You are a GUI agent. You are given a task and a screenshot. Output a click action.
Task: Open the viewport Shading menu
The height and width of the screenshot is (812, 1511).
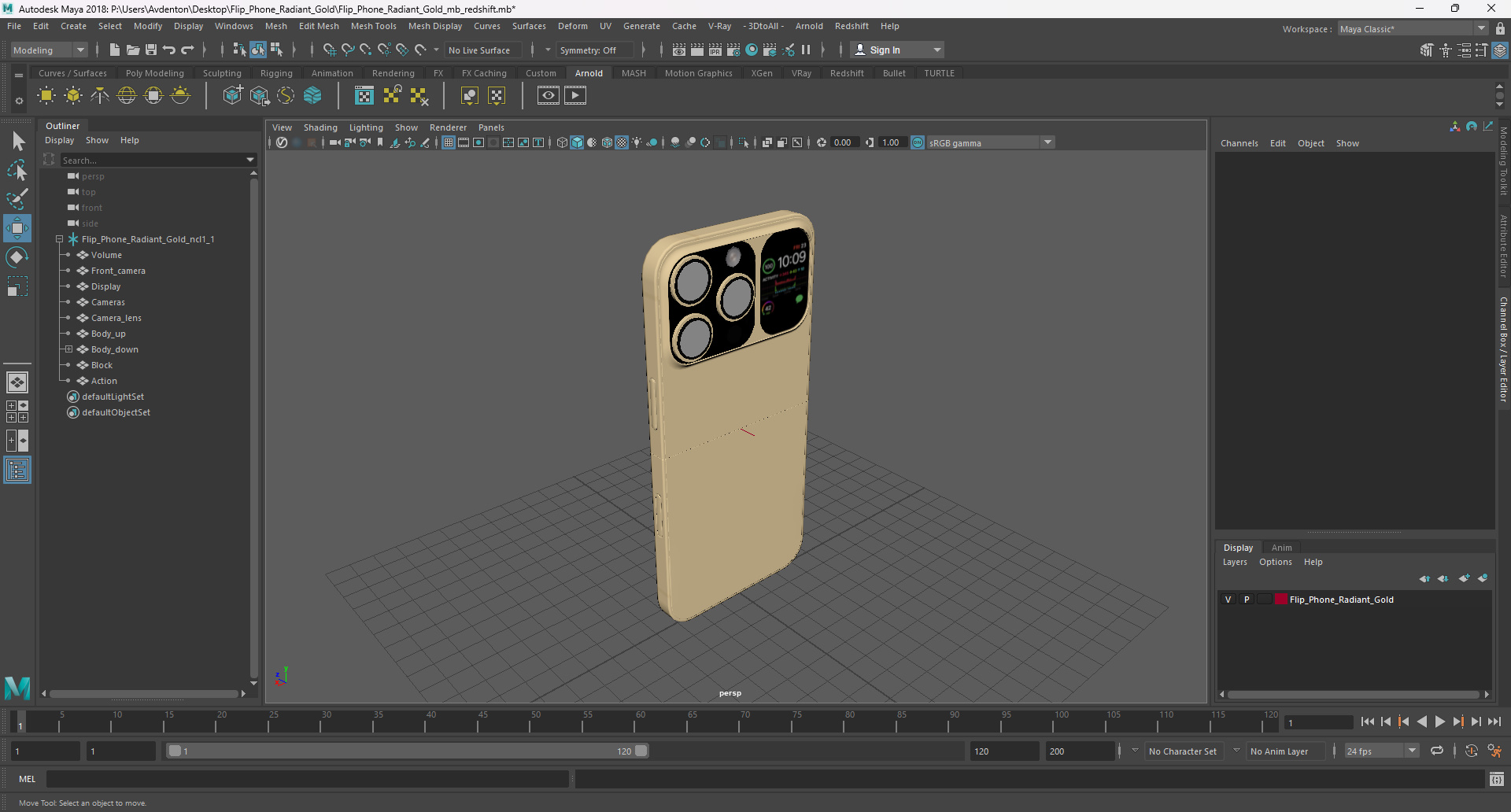click(x=320, y=127)
